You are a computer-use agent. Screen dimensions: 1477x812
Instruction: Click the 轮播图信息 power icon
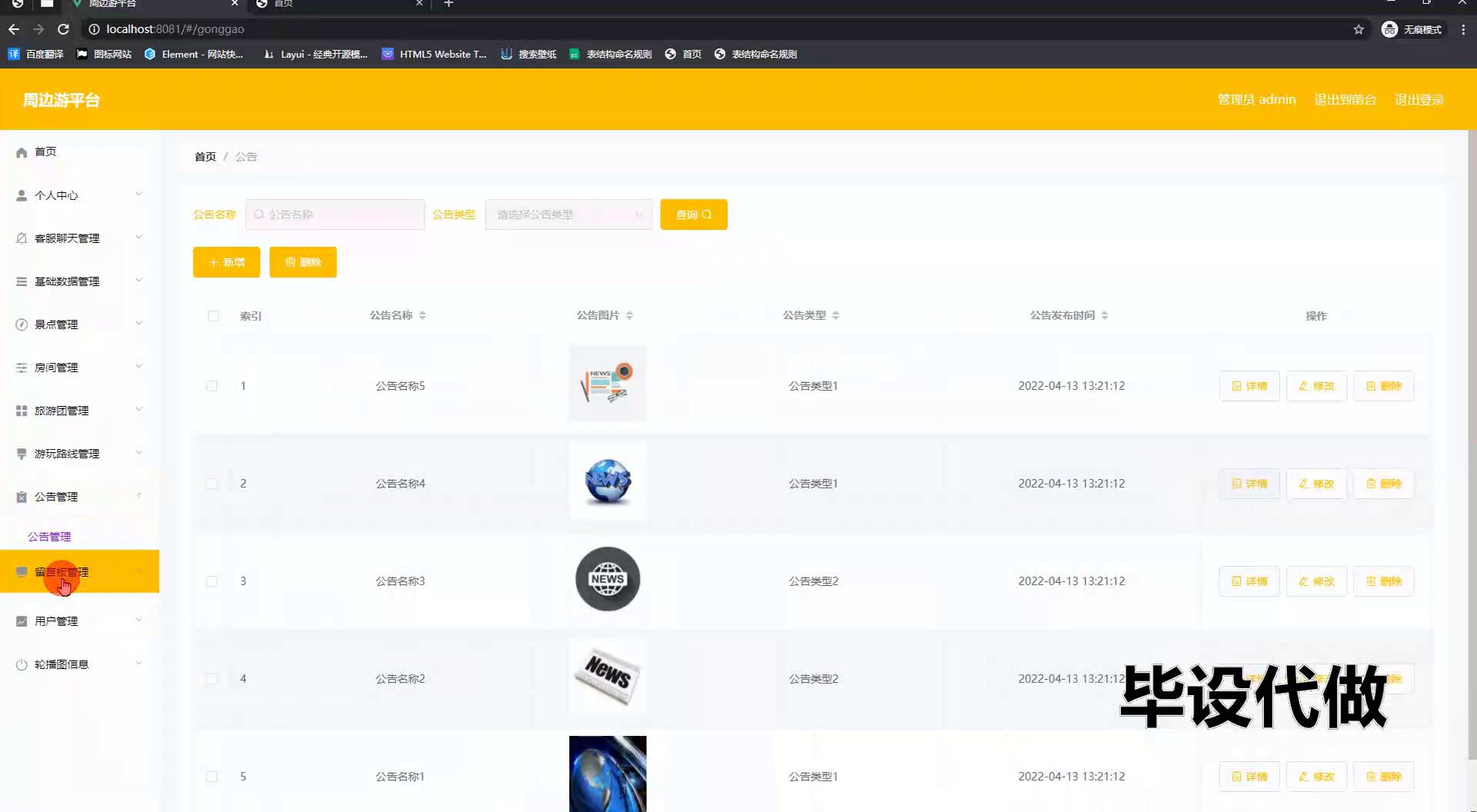(22, 664)
